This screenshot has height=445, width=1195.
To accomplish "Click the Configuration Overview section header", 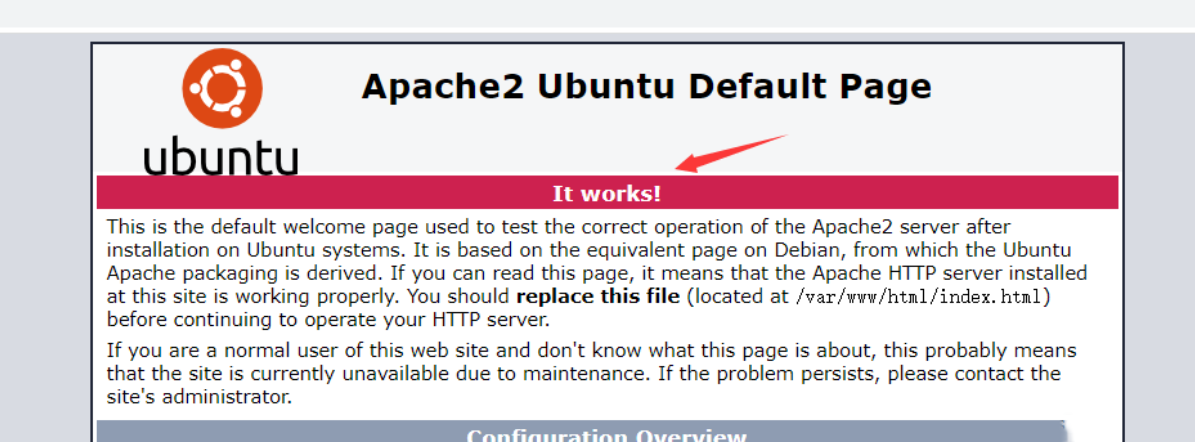I will (606, 436).
